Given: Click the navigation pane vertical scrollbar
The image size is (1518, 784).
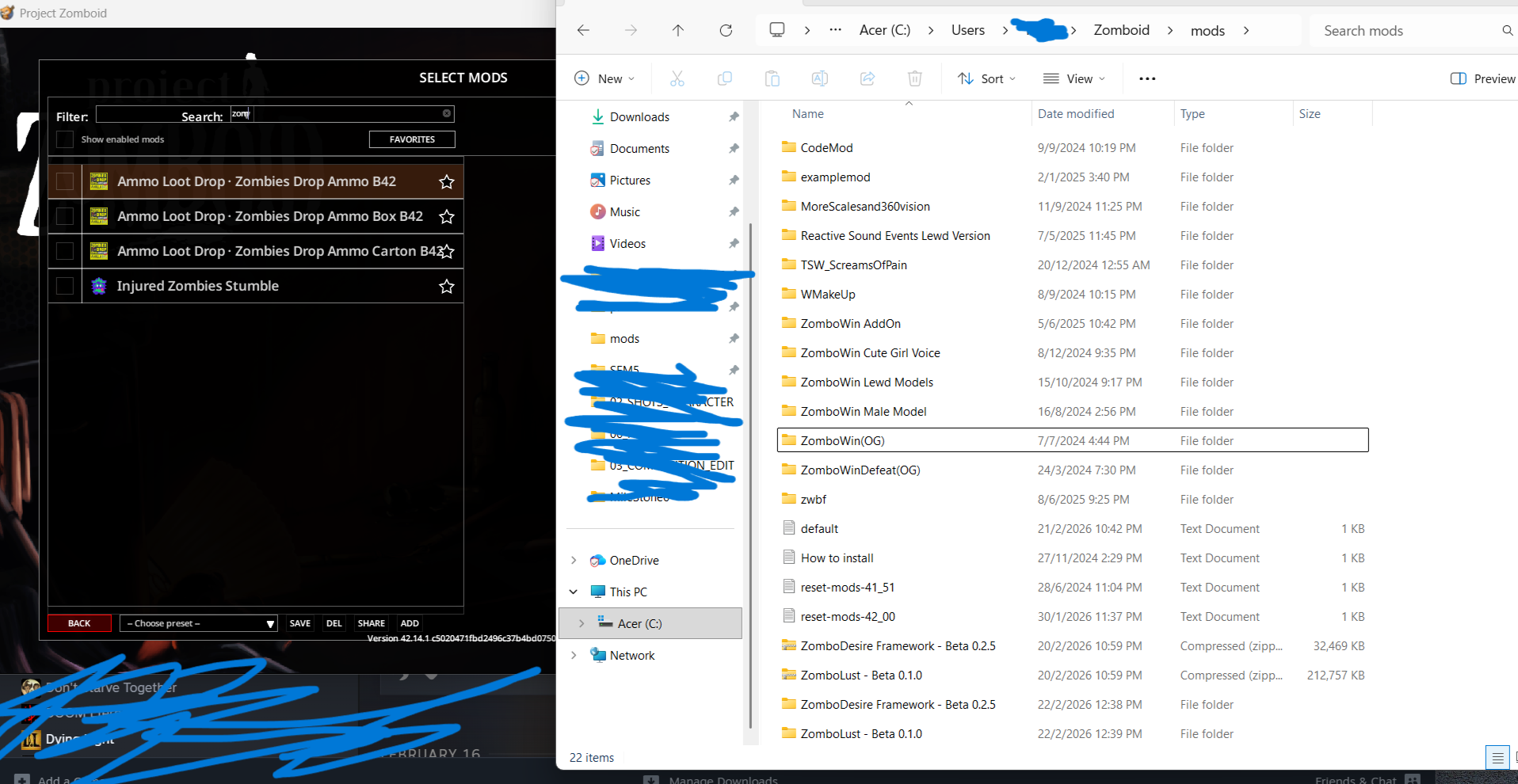Looking at the screenshot, I should coord(750,475).
